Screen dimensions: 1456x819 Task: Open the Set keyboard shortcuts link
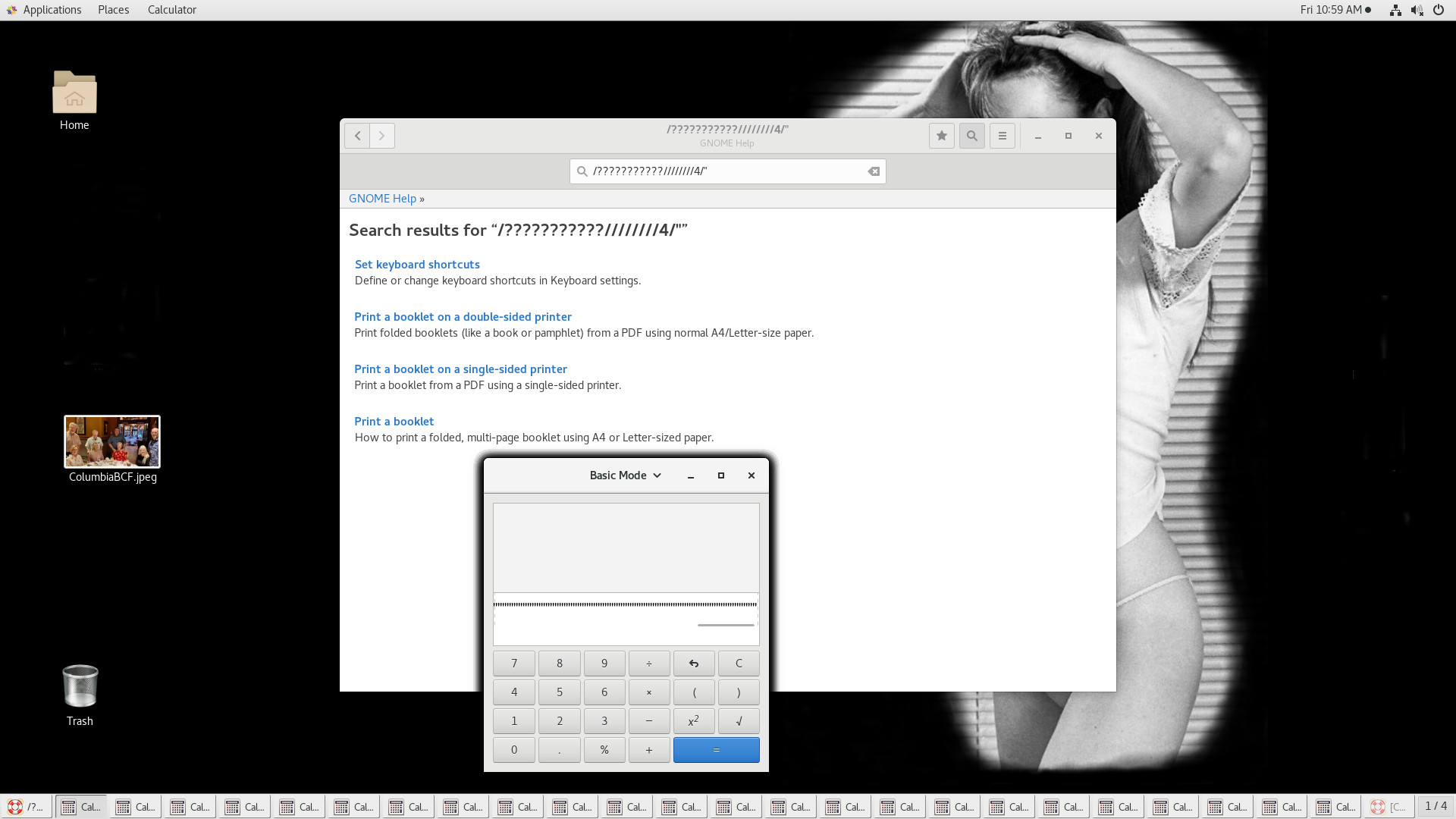tap(417, 265)
